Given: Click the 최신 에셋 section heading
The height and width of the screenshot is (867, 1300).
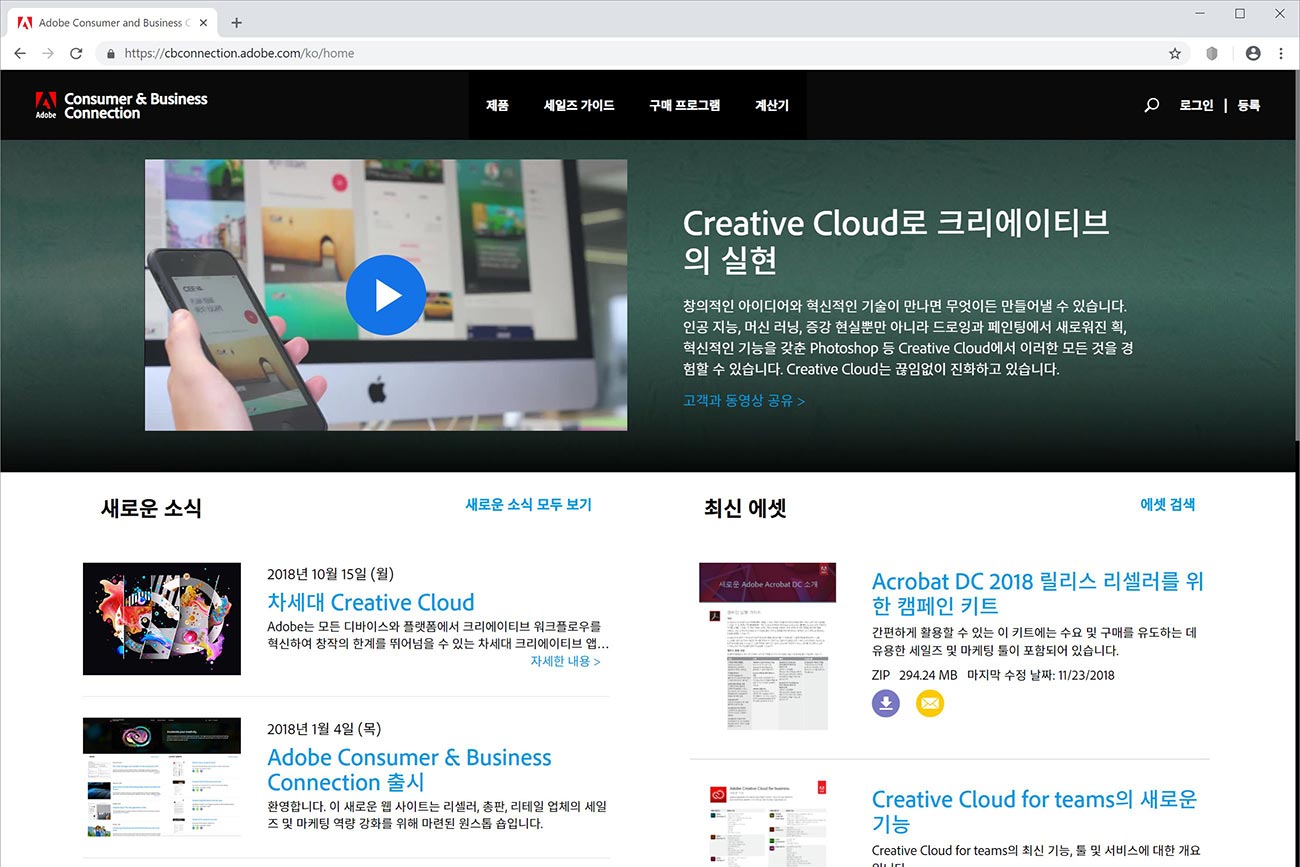Looking at the screenshot, I should [745, 508].
